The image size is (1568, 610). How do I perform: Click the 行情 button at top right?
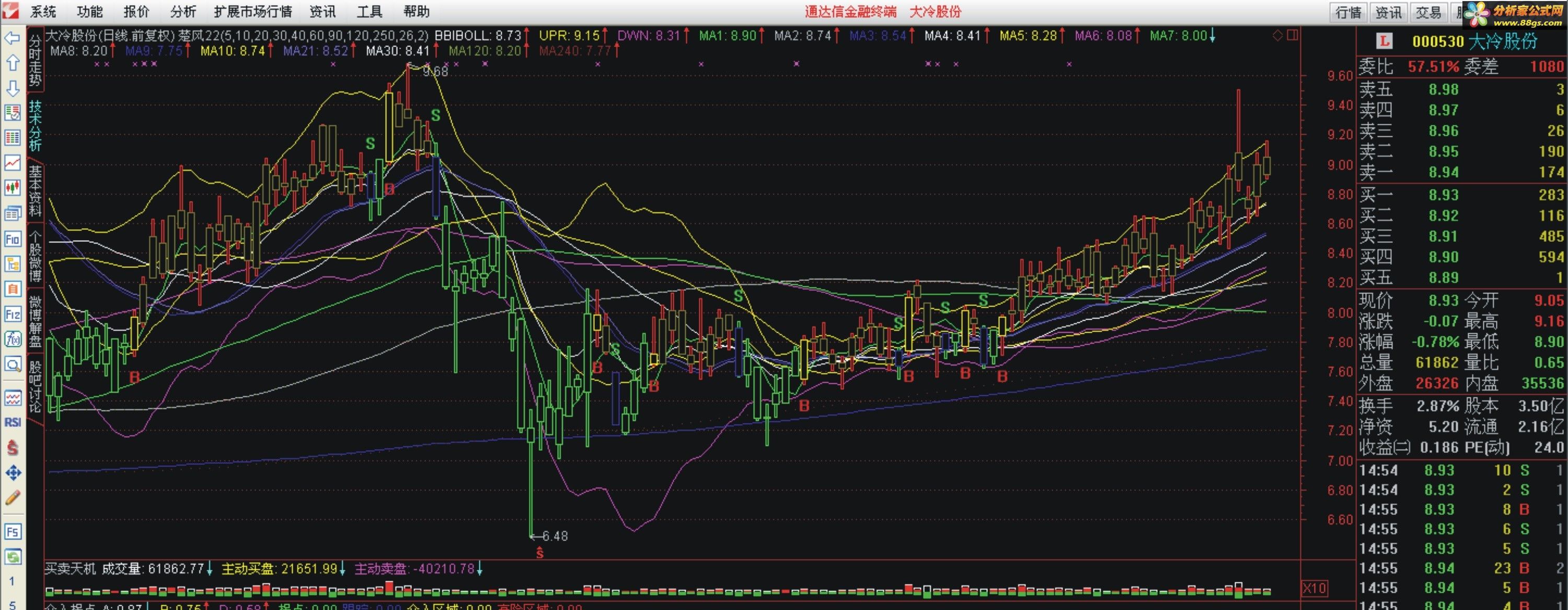(1348, 12)
